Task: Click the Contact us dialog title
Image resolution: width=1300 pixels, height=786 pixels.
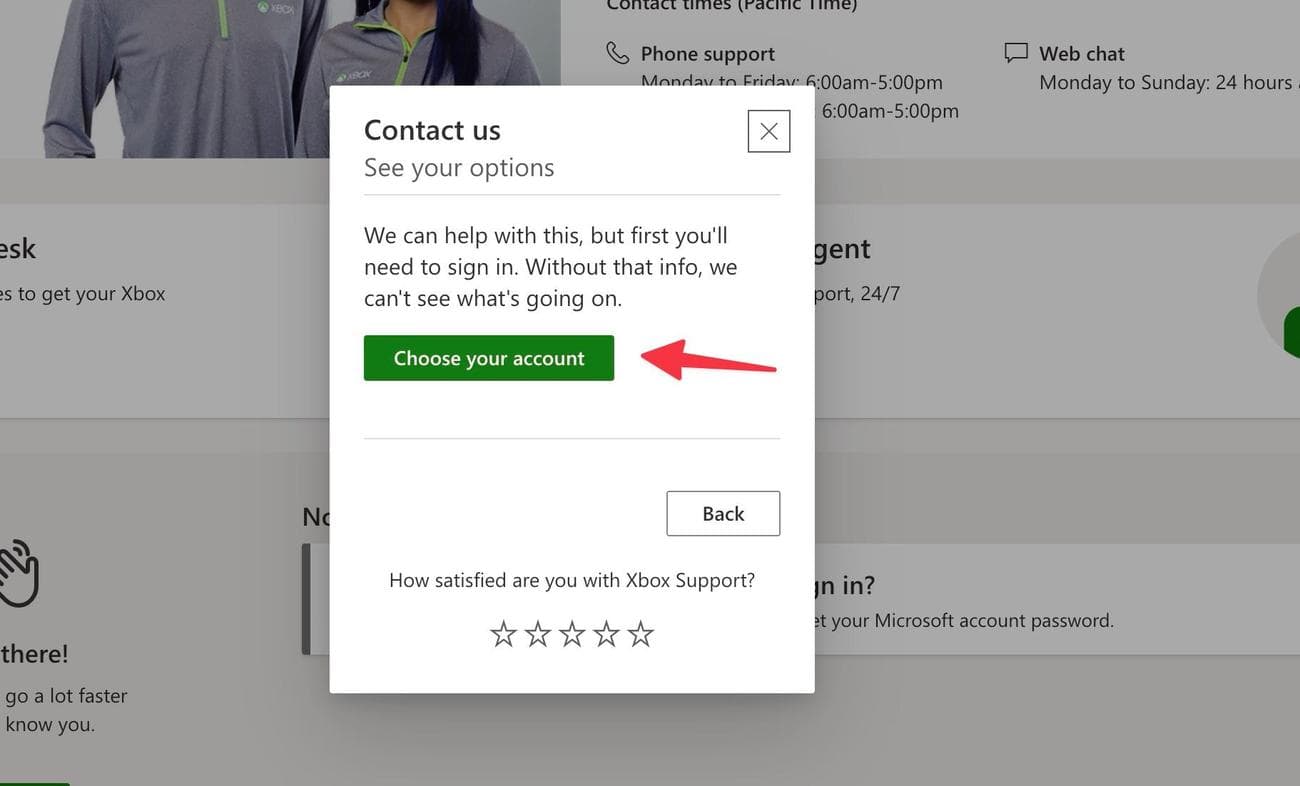Action: coord(432,130)
